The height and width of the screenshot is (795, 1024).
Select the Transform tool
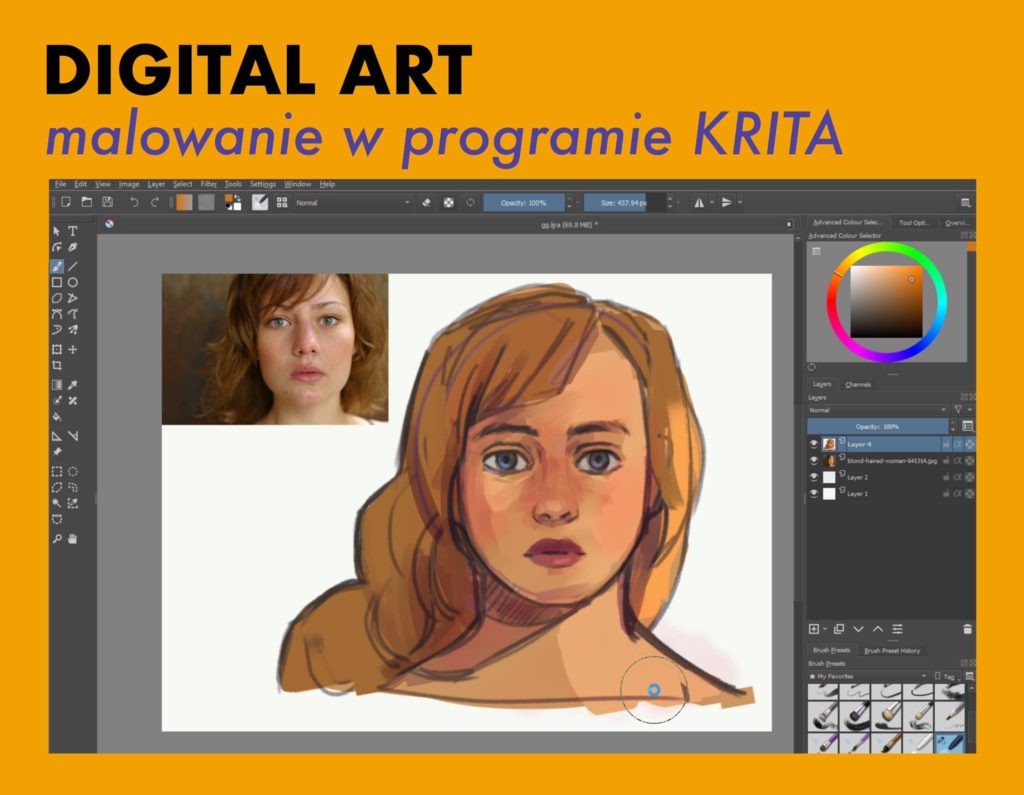(x=57, y=349)
